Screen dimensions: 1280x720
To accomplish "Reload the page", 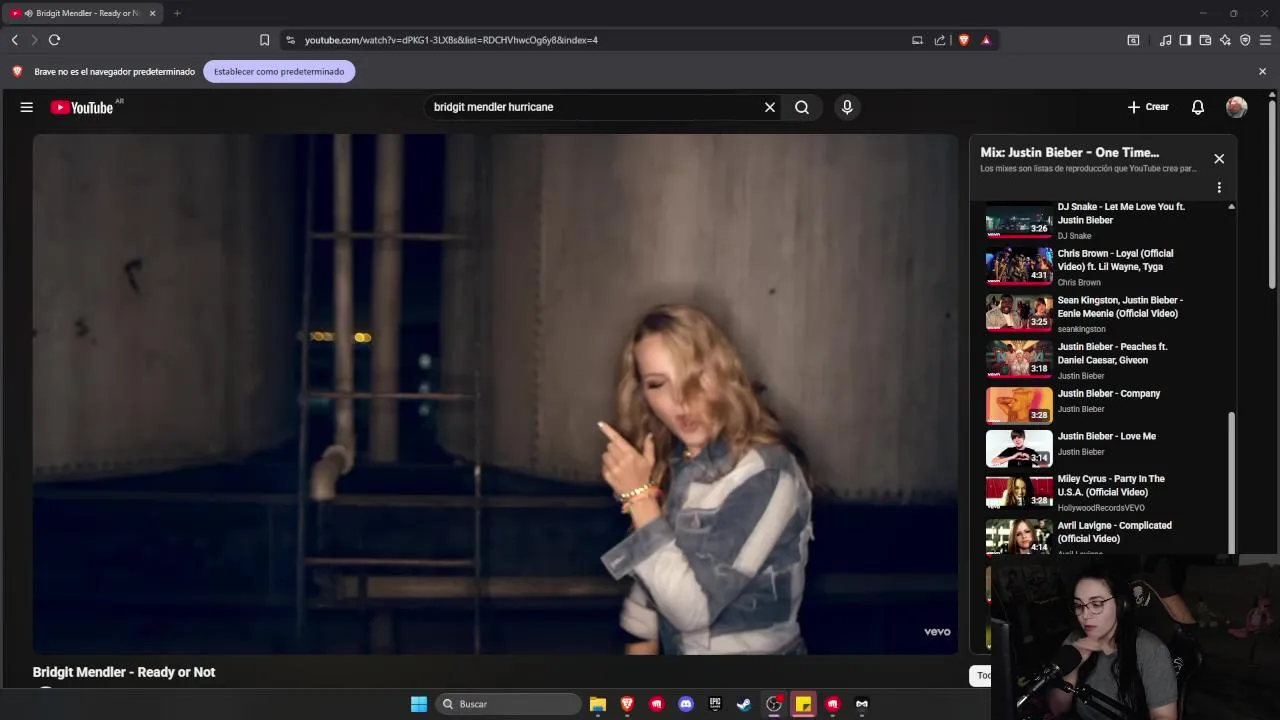I will pyautogui.click(x=55, y=40).
